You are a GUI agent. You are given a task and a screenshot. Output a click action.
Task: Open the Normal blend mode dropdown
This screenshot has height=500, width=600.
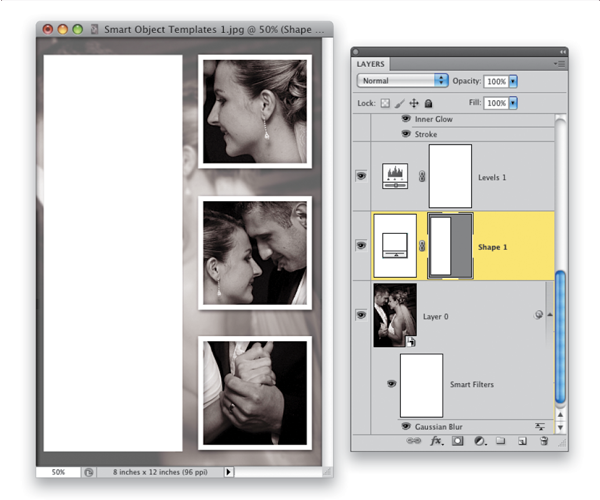[x=402, y=80]
